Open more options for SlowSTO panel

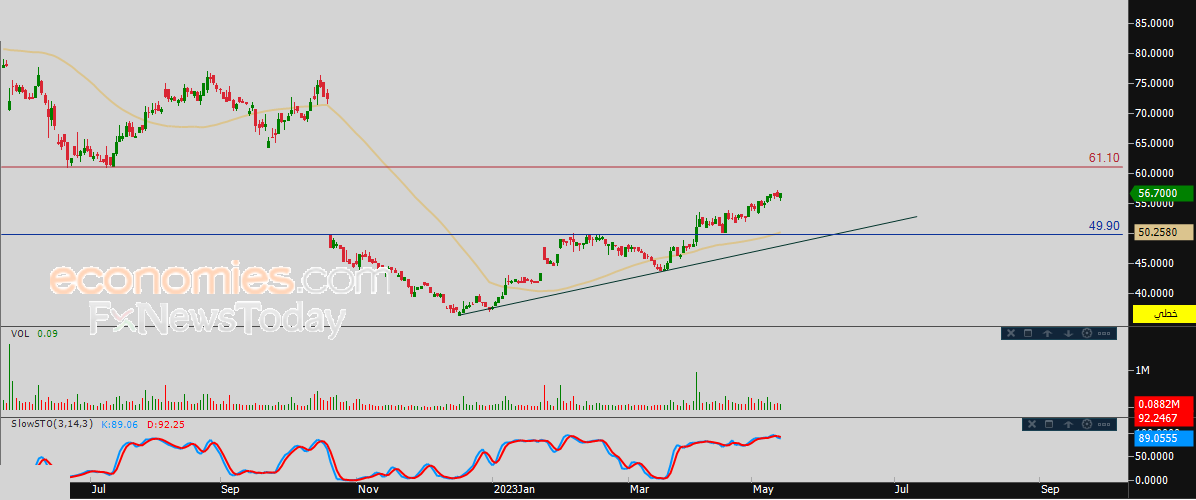(x=1104, y=424)
